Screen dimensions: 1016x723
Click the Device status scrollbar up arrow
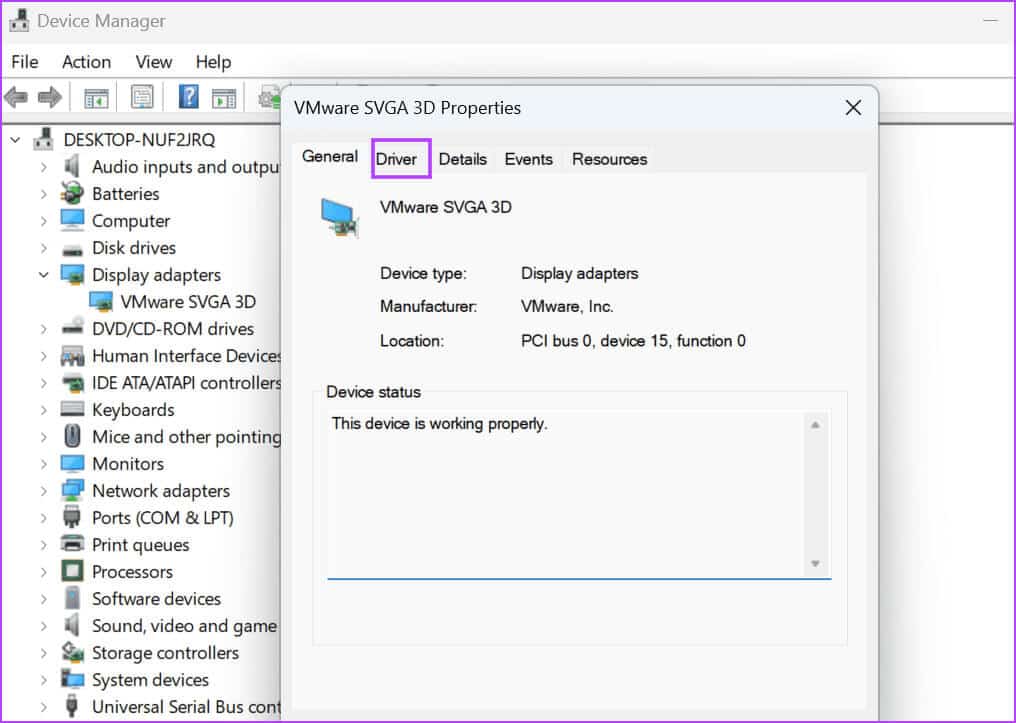click(x=816, y=425)
